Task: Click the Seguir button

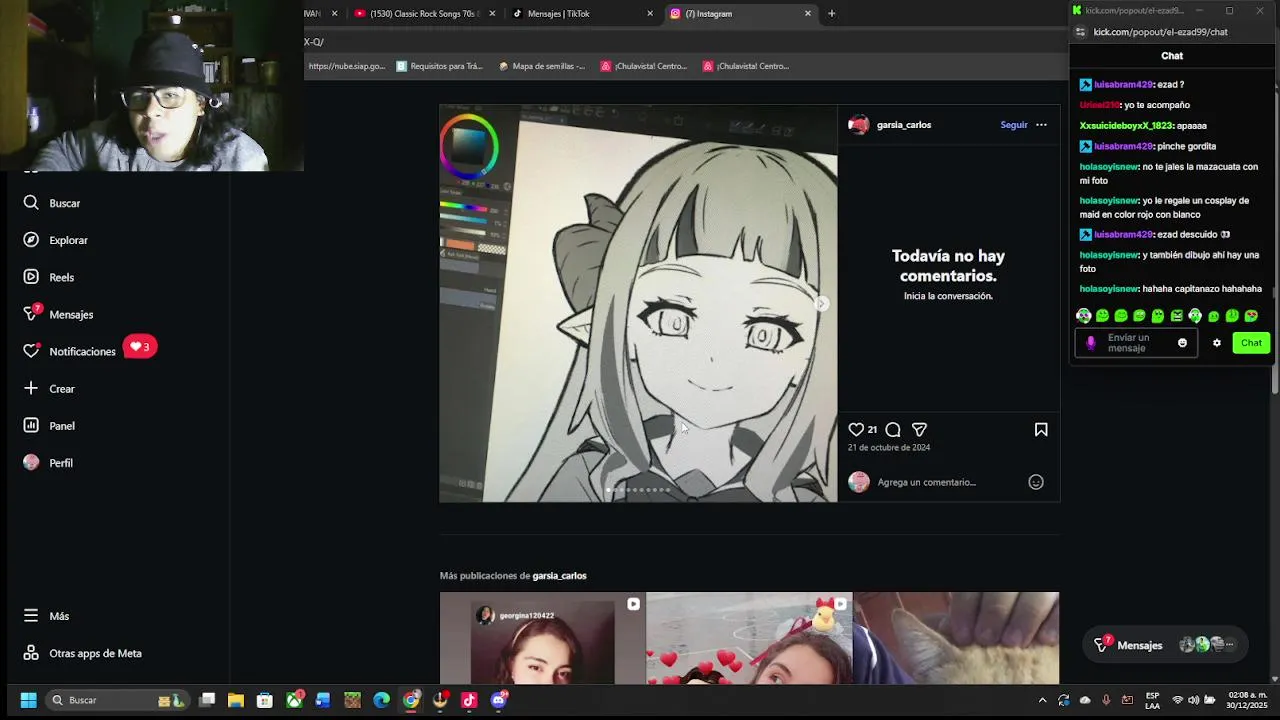Action: pyautogui.click(x=1014, y=125)
